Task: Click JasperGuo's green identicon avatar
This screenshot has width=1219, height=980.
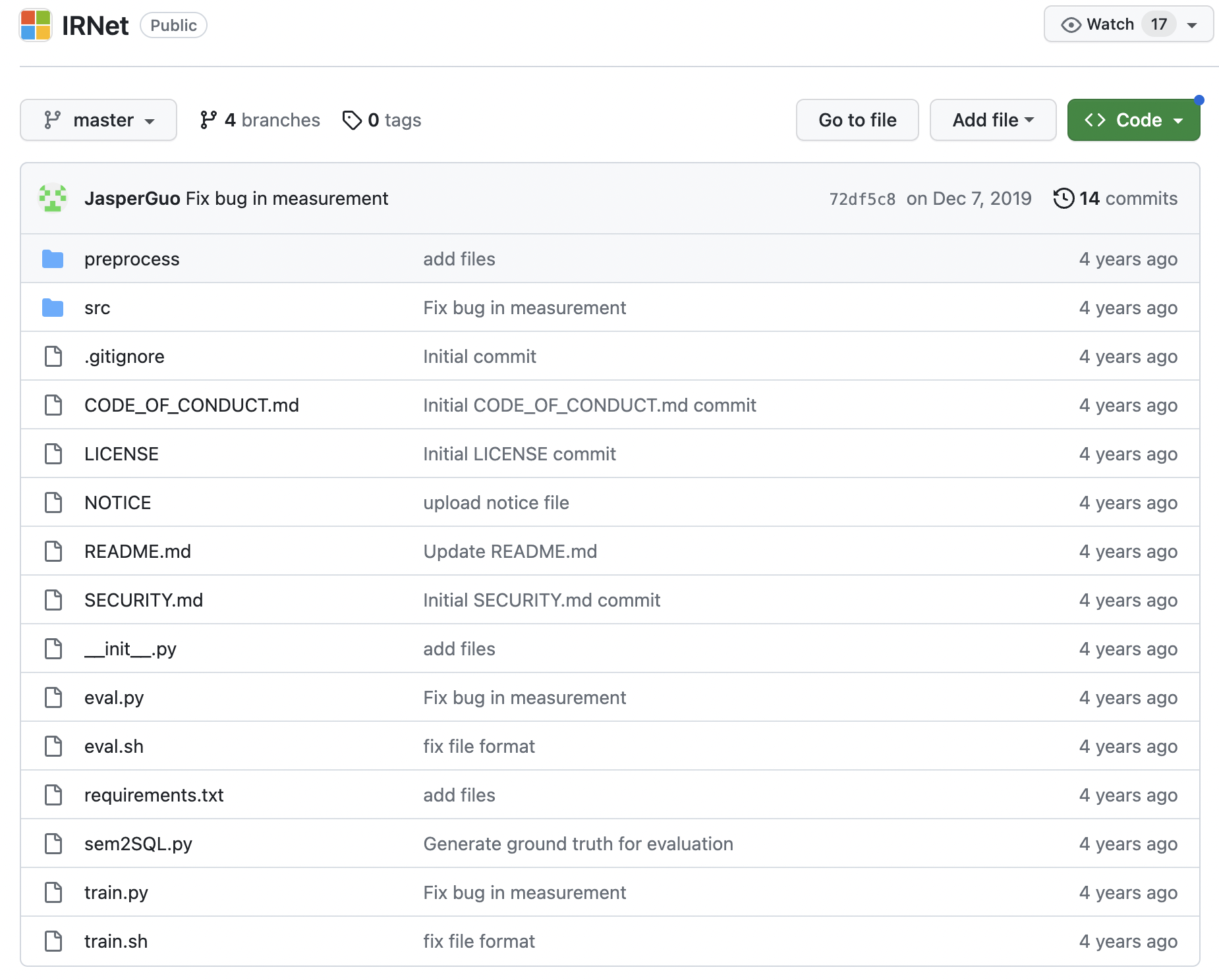Action: [53, 198]
